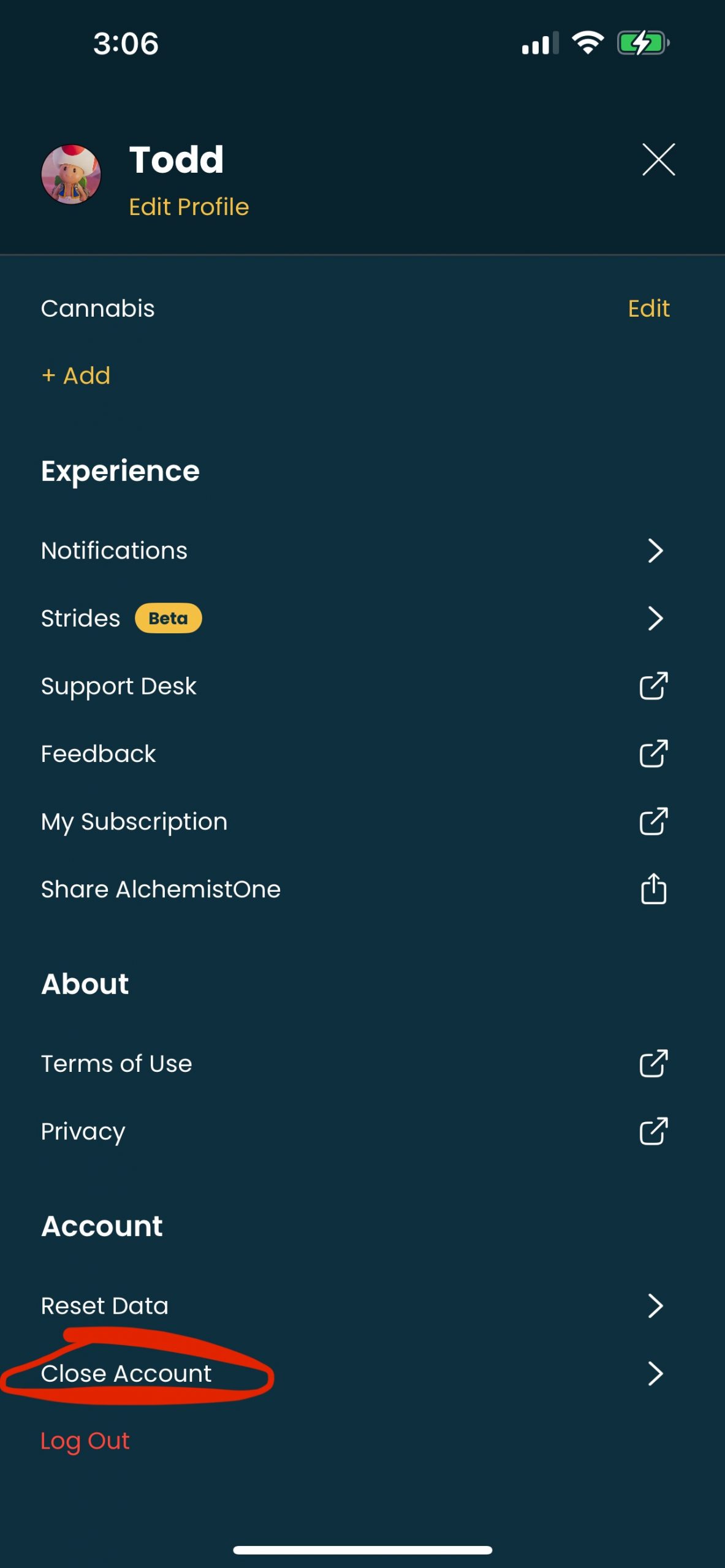Tap the Privacy external link icon

(x=653, y=1131)
